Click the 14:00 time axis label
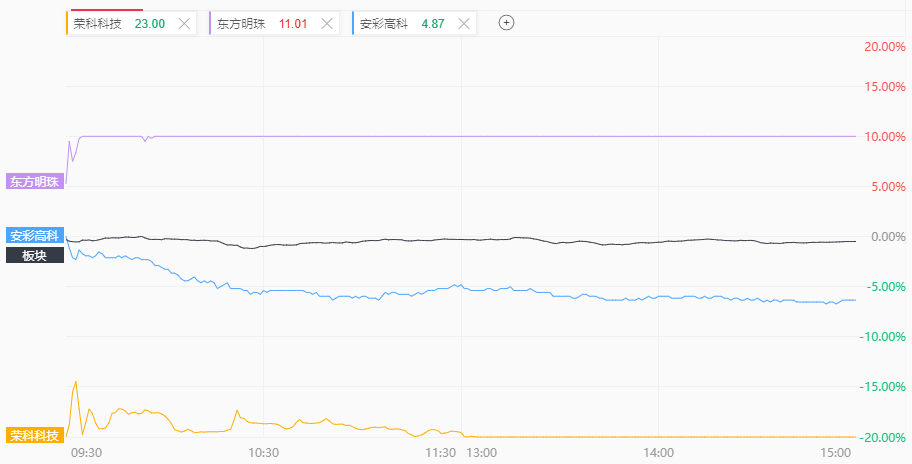Viewport: 912px width, 464px height. (659, 453)
